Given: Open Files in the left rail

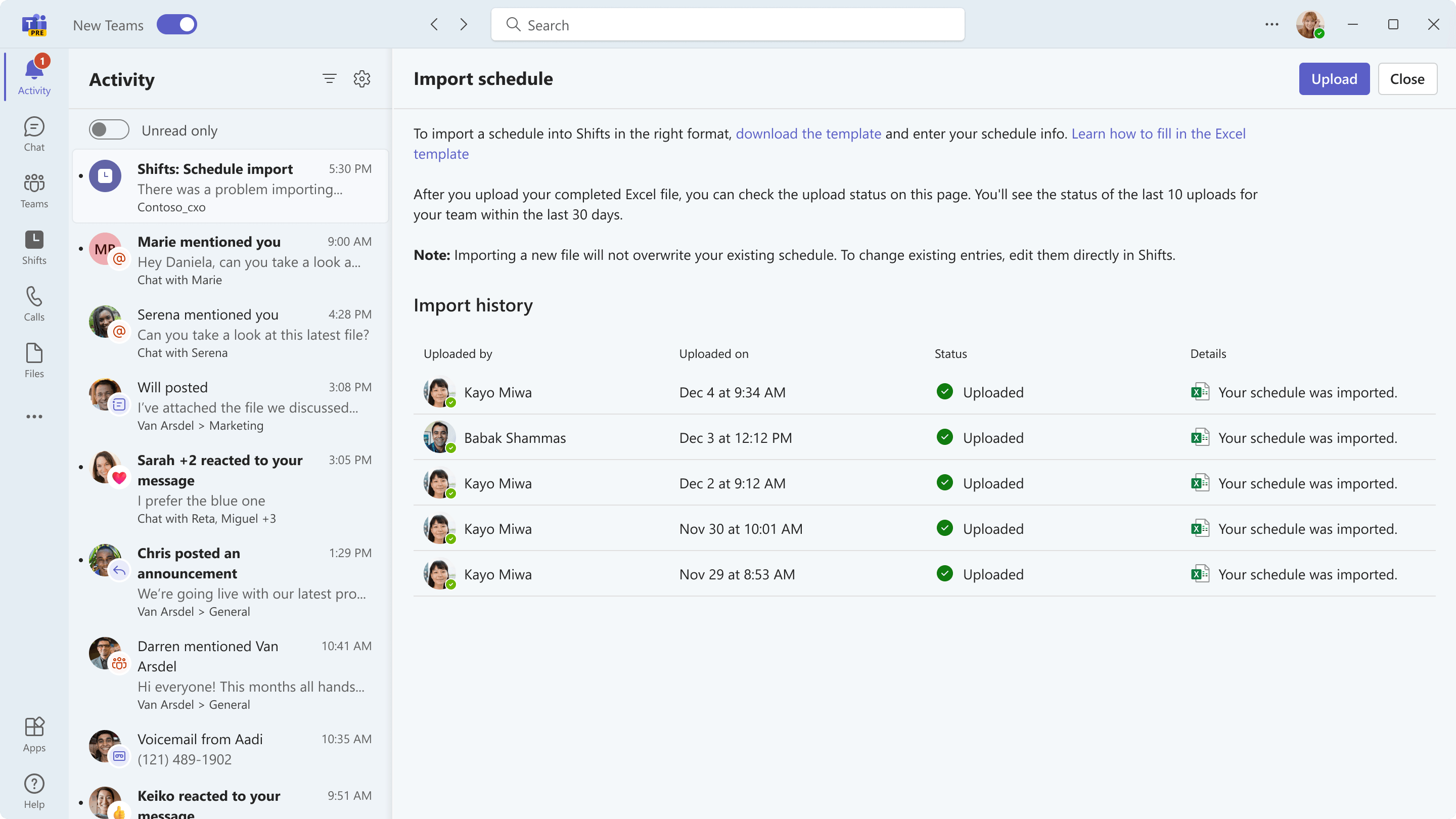Looking at the screenshot, I should pyautogui.click(x=34, y=360).
